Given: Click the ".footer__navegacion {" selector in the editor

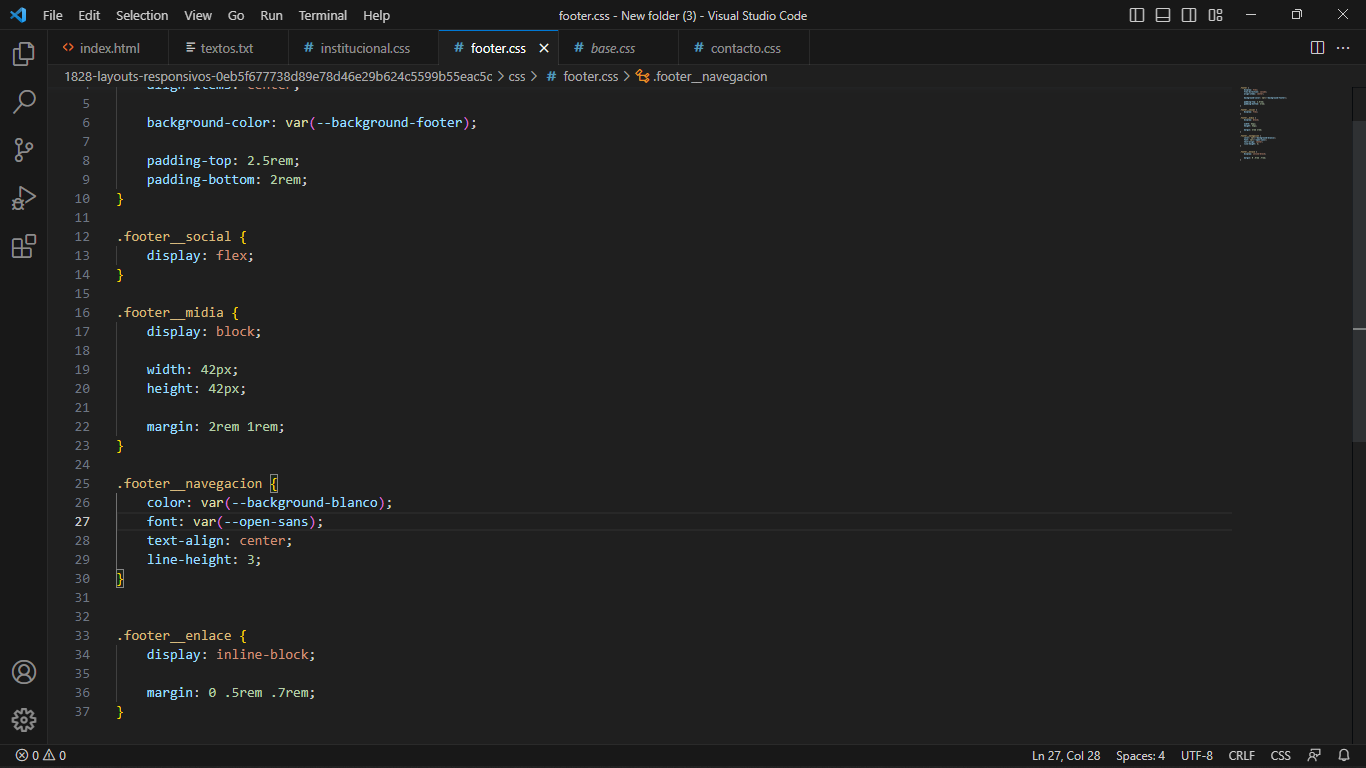Looking at the screenshot, I should 197,484.
